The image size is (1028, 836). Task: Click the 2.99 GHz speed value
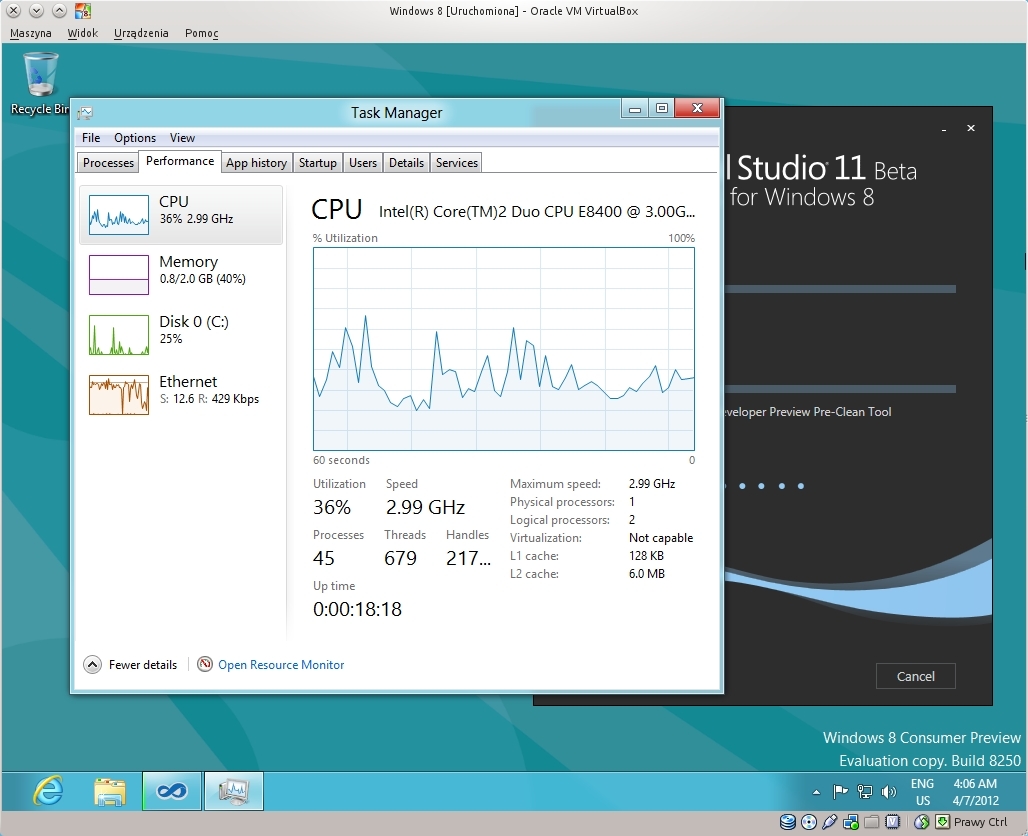[x=425, y=507]
